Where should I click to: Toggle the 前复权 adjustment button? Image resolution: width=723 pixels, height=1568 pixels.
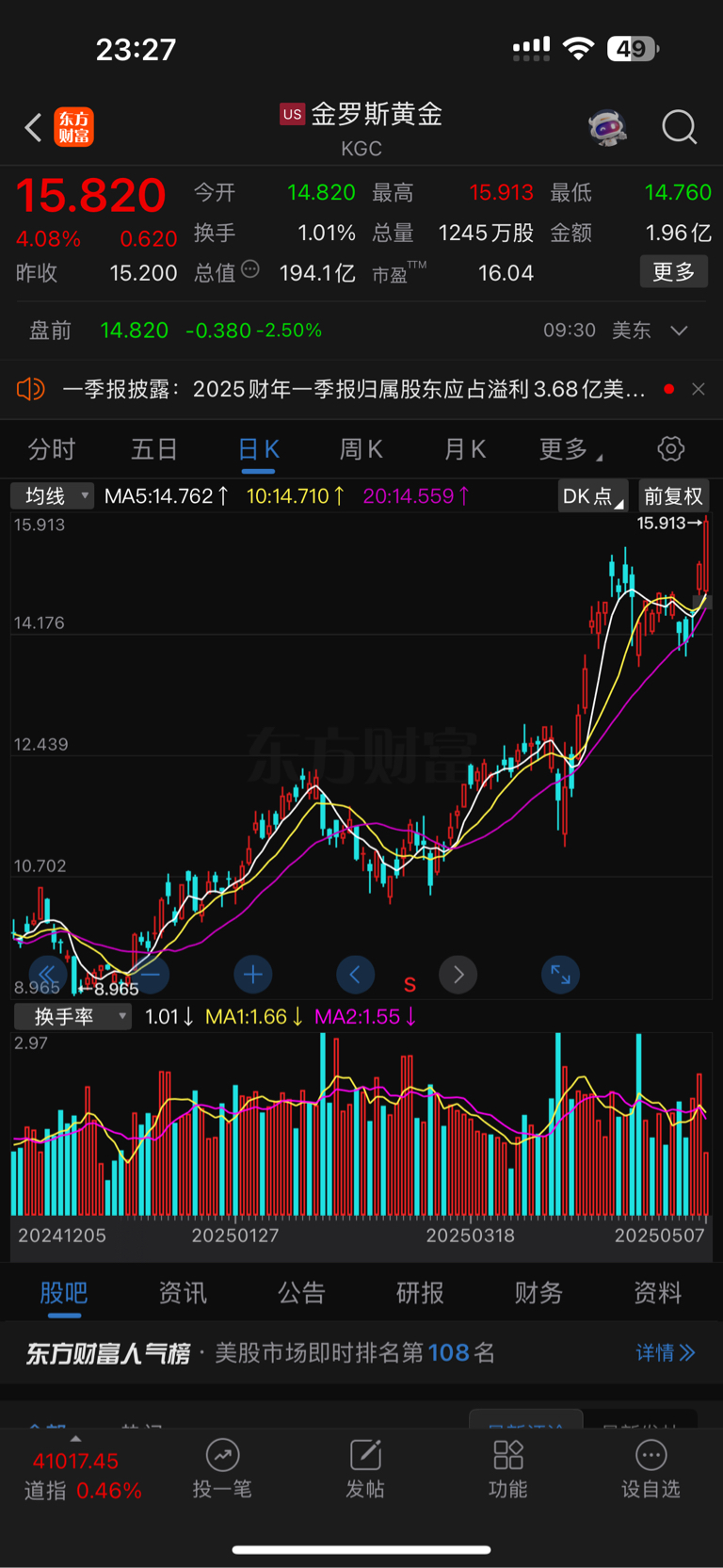click(673, 496)
